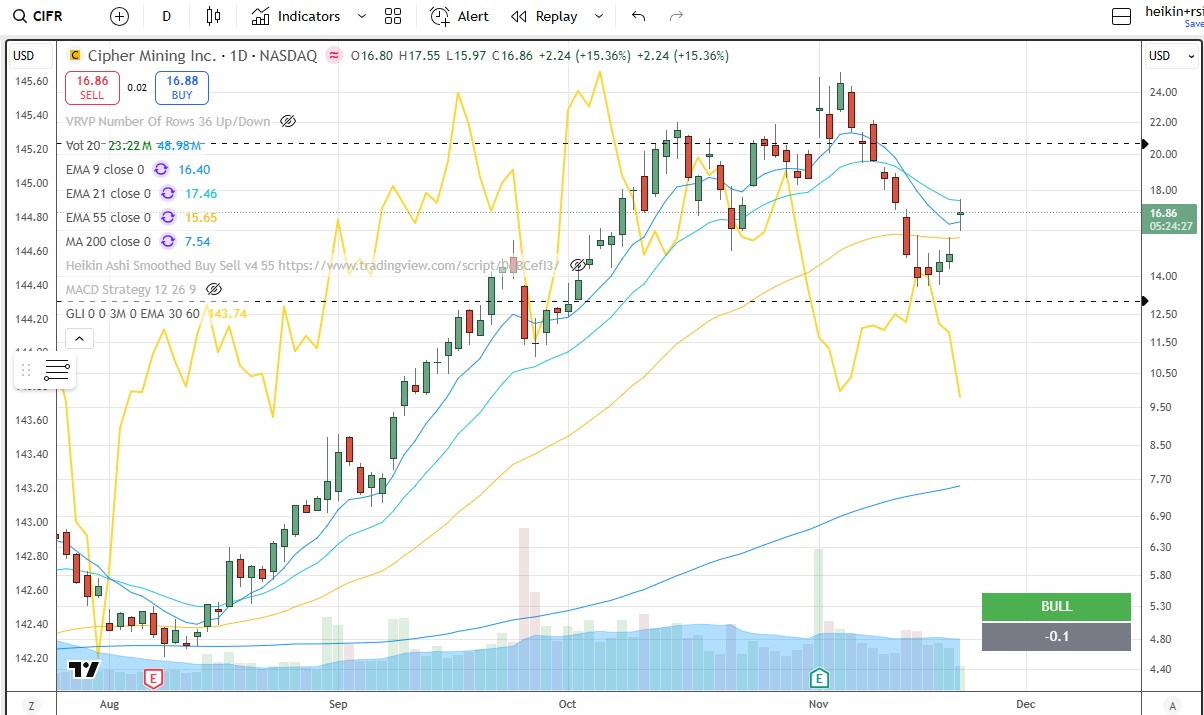1204x715 pixels.
Task: Click the earnings E marker in November
Action: click(819, 677)
